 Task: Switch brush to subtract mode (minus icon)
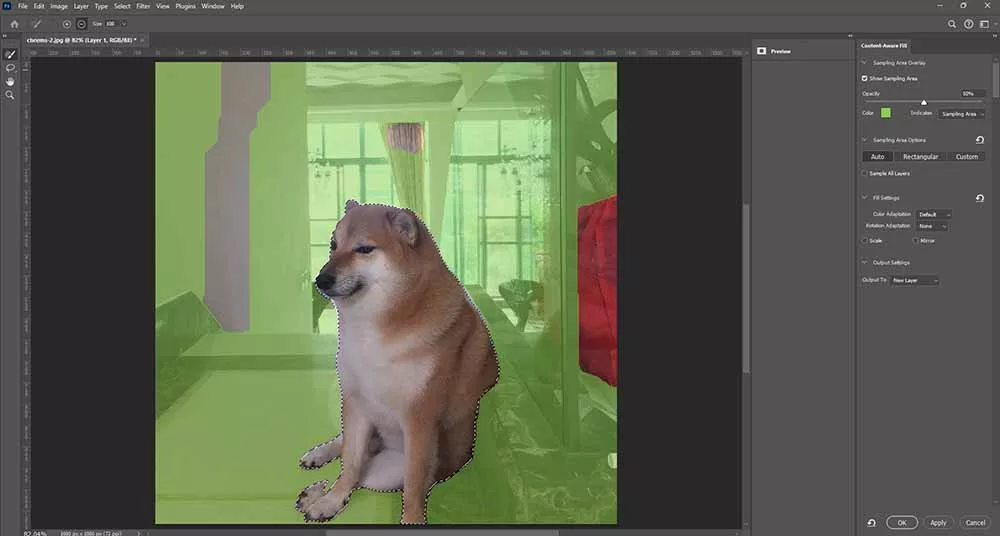[x=81, y=23]
